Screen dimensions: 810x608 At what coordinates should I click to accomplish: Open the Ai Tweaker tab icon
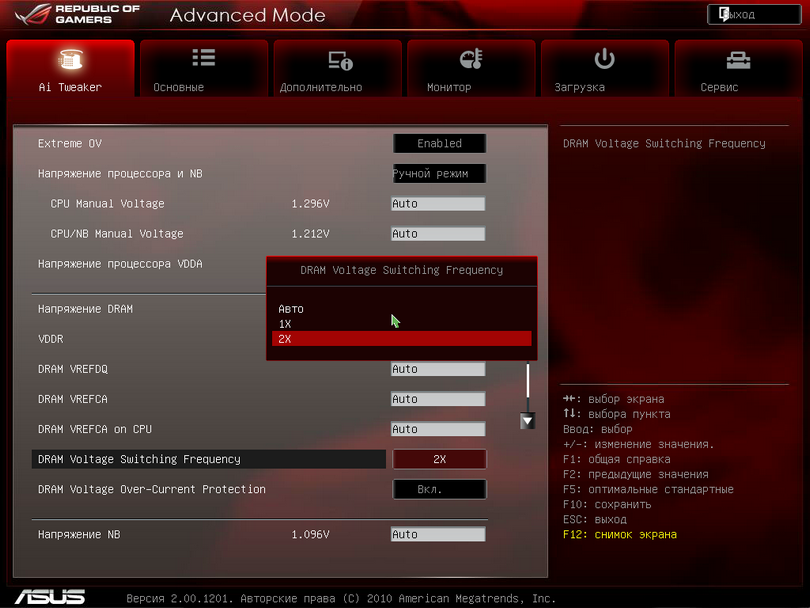click(70, 60)
